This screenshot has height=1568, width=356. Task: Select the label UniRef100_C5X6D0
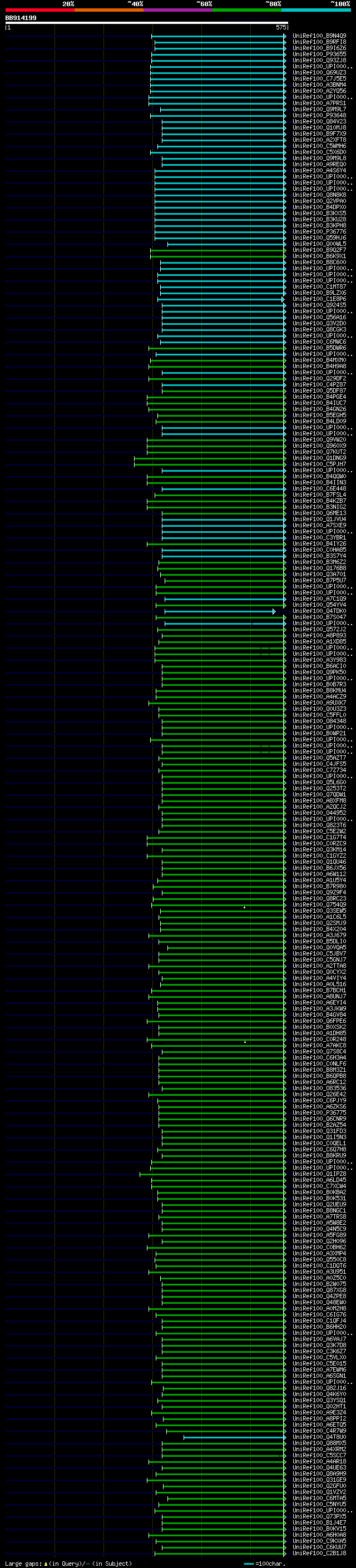319,152
